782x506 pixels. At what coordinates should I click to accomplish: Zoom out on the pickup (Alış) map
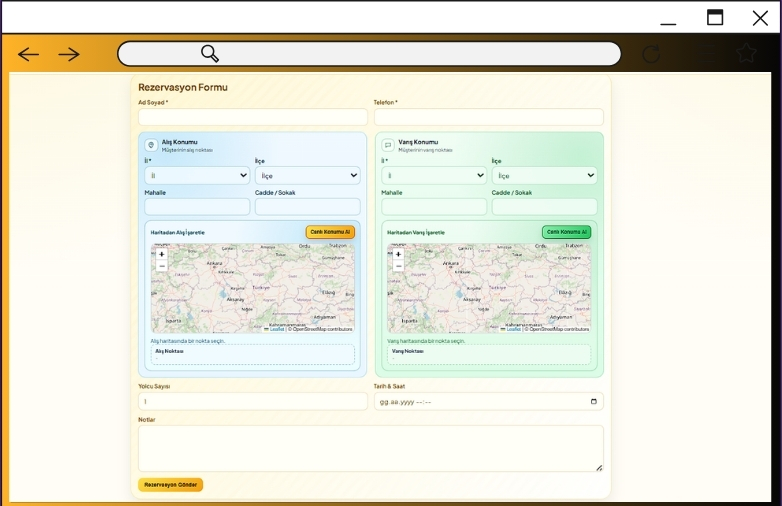[x=162, y=266]
